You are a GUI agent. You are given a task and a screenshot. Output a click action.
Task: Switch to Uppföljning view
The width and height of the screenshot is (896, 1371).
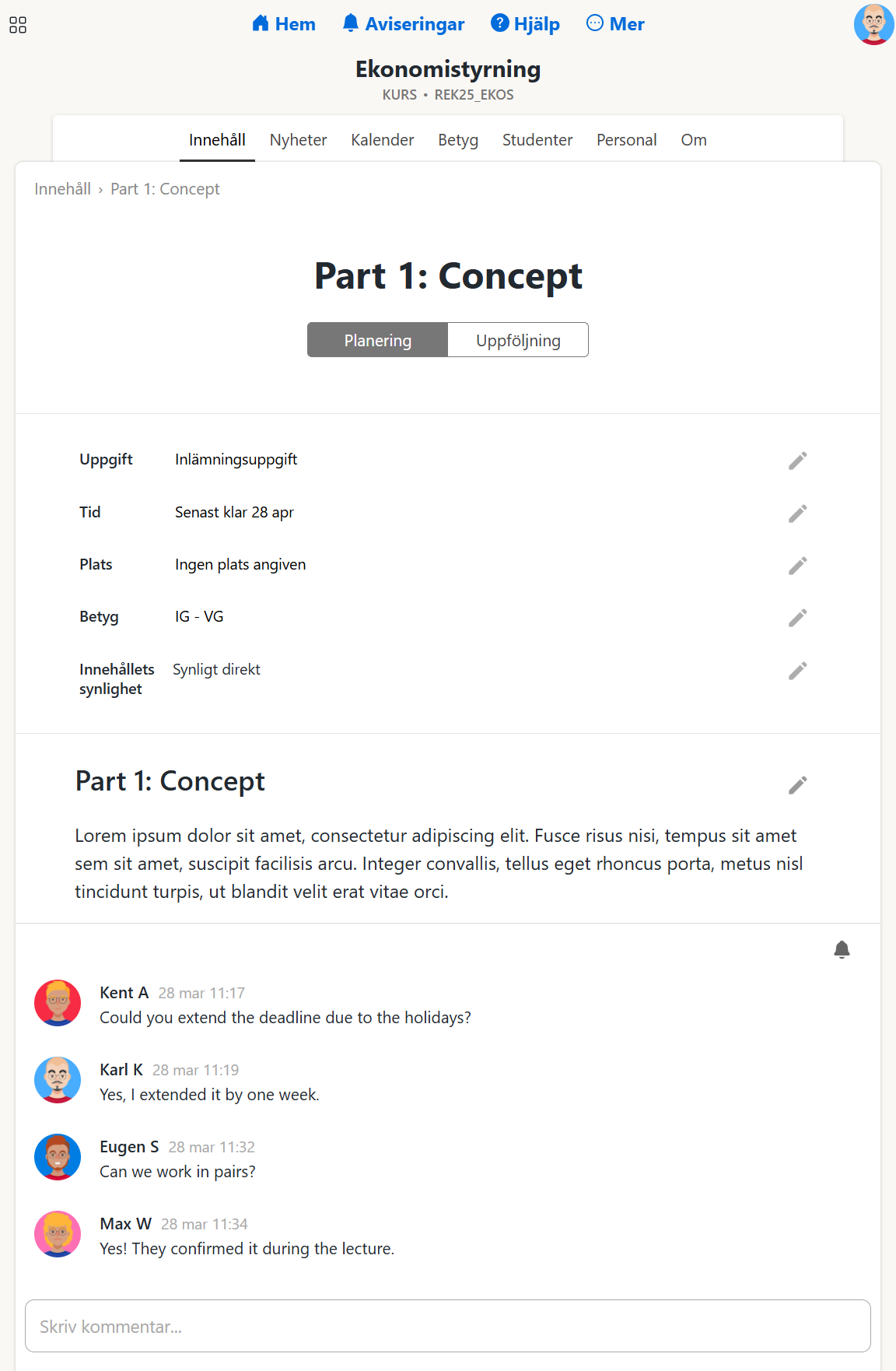click(518, 340)
